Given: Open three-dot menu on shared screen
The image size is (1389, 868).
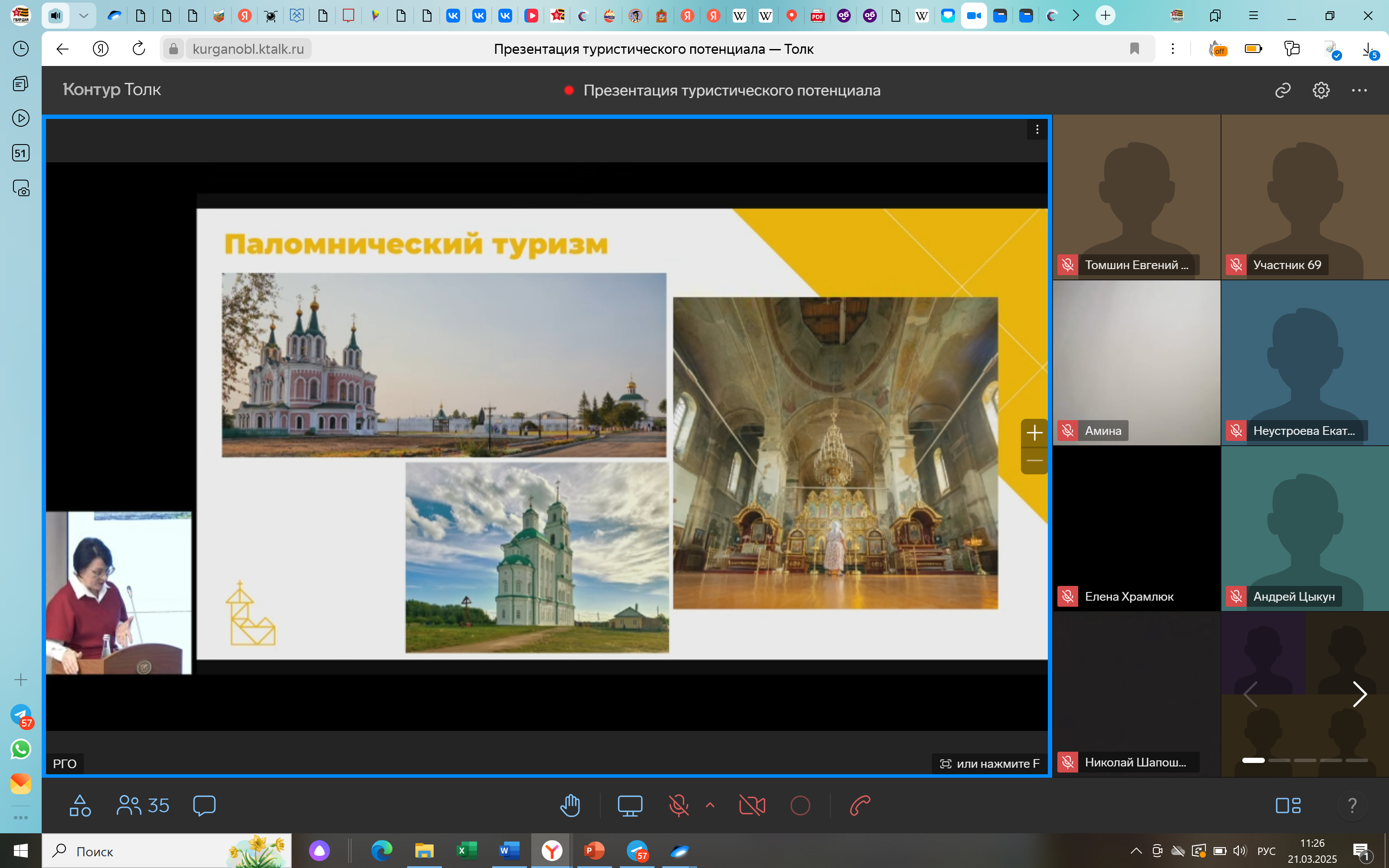Looking at the screenshot, I should 1037,130.
